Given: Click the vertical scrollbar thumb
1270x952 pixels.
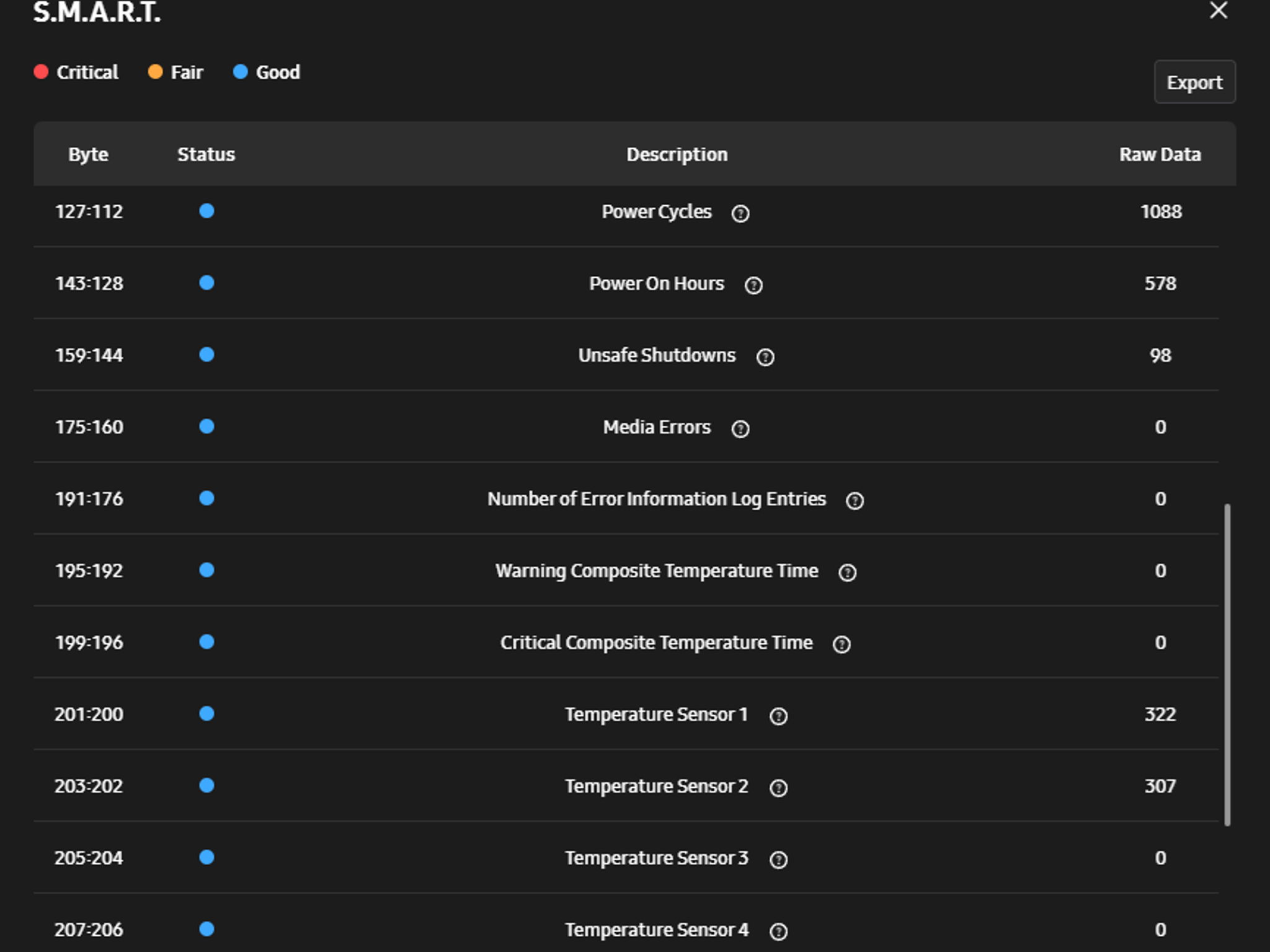Looking at the screenshot, I should click(1227, 664).
